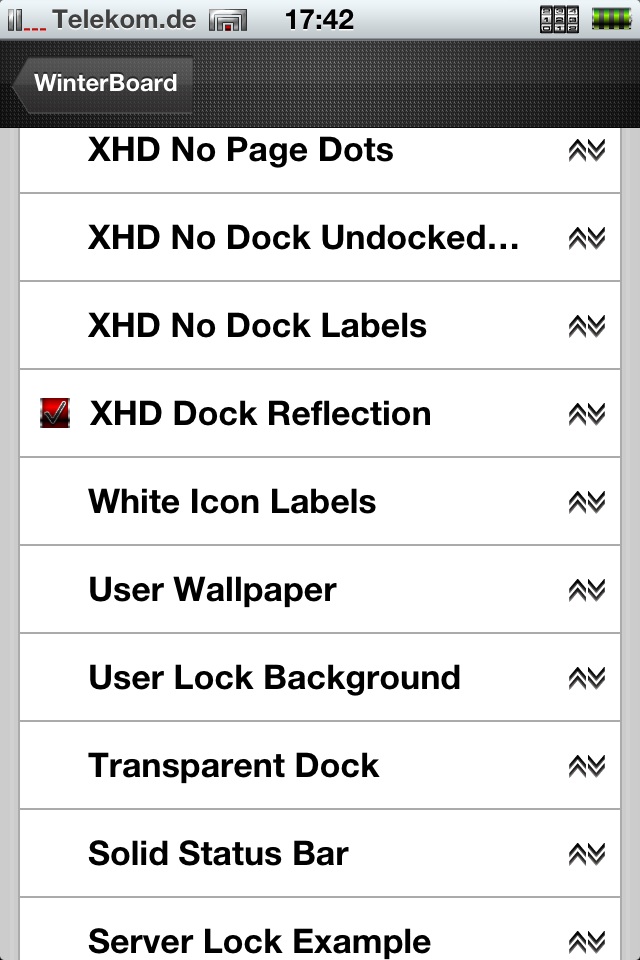This screenshot has width=640, height=960.
Task: Tap the WinterBoard back button
Action: (100, 84)
